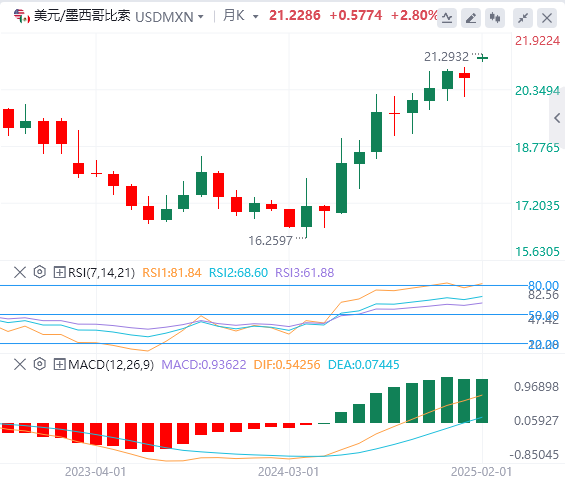This screenshot has height=485, width=565.
Task: Click the 18.7765 price axis label
Action: [538, 148]
